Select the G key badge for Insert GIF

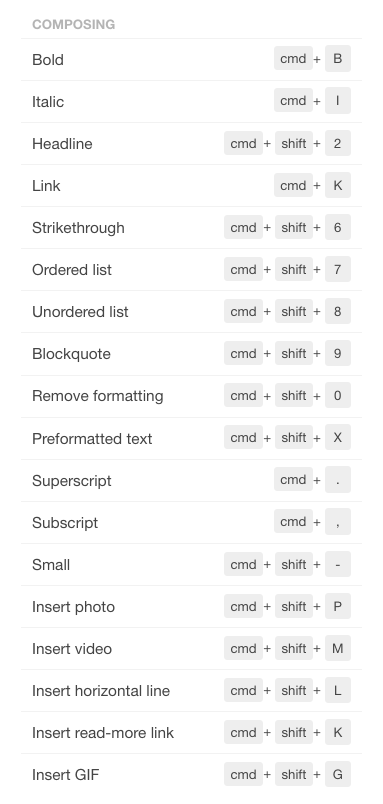tap(337, 774)
